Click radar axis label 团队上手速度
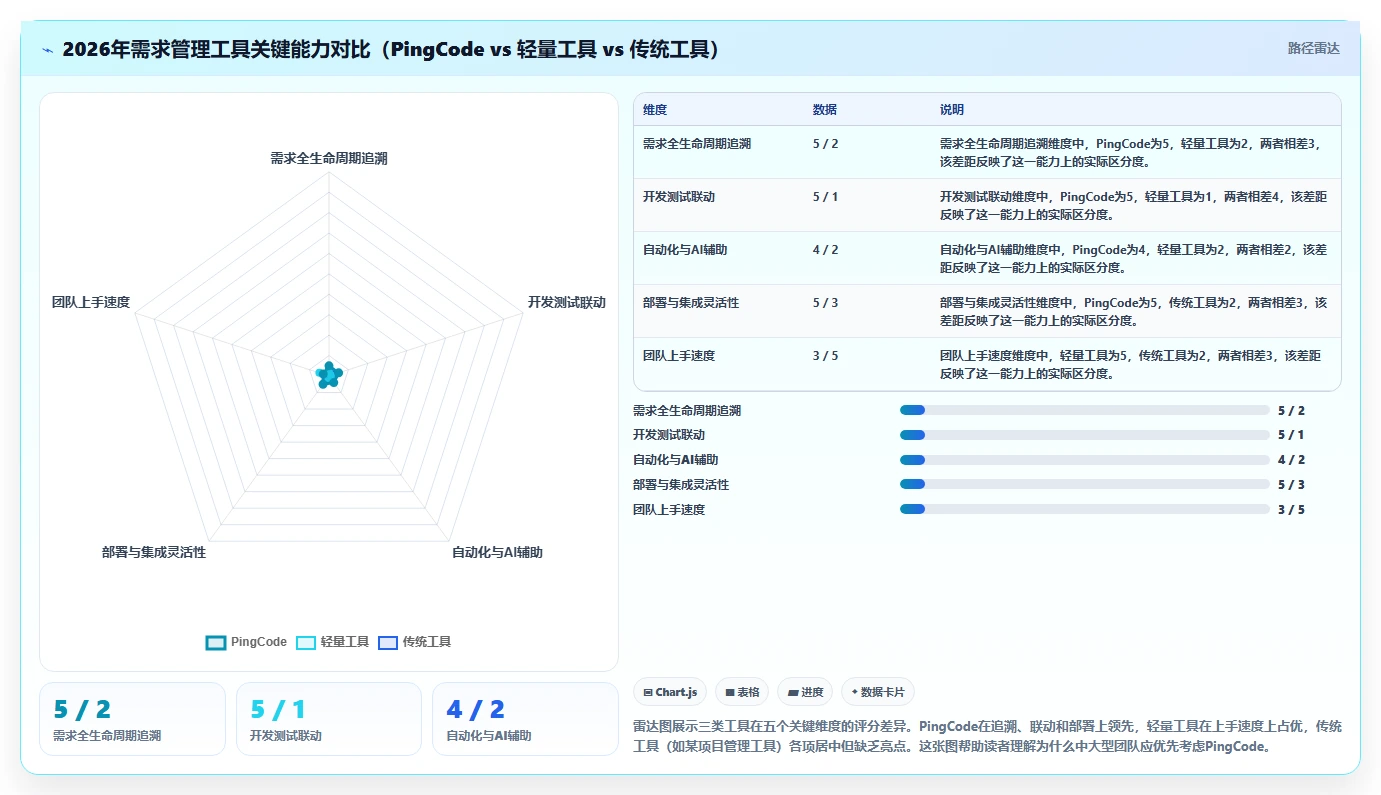This screenshot has height=795, width=1381. pos(91,302)
